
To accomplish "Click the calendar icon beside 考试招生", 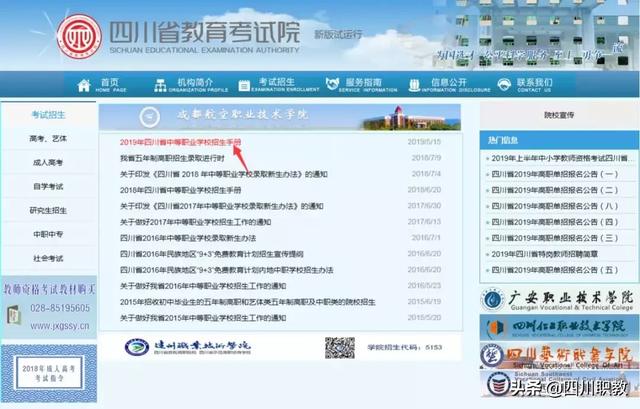I will click(244, 86).
